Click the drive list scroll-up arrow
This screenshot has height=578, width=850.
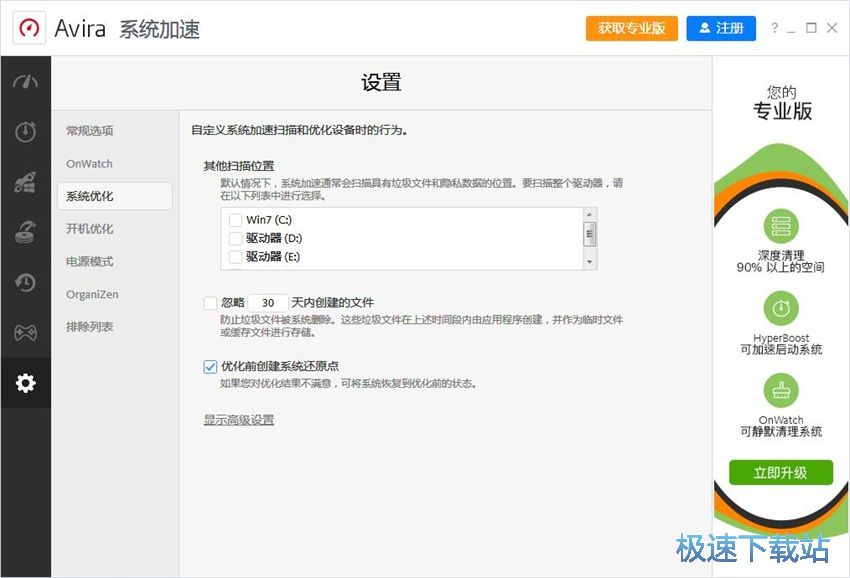(x=589, y=215)
